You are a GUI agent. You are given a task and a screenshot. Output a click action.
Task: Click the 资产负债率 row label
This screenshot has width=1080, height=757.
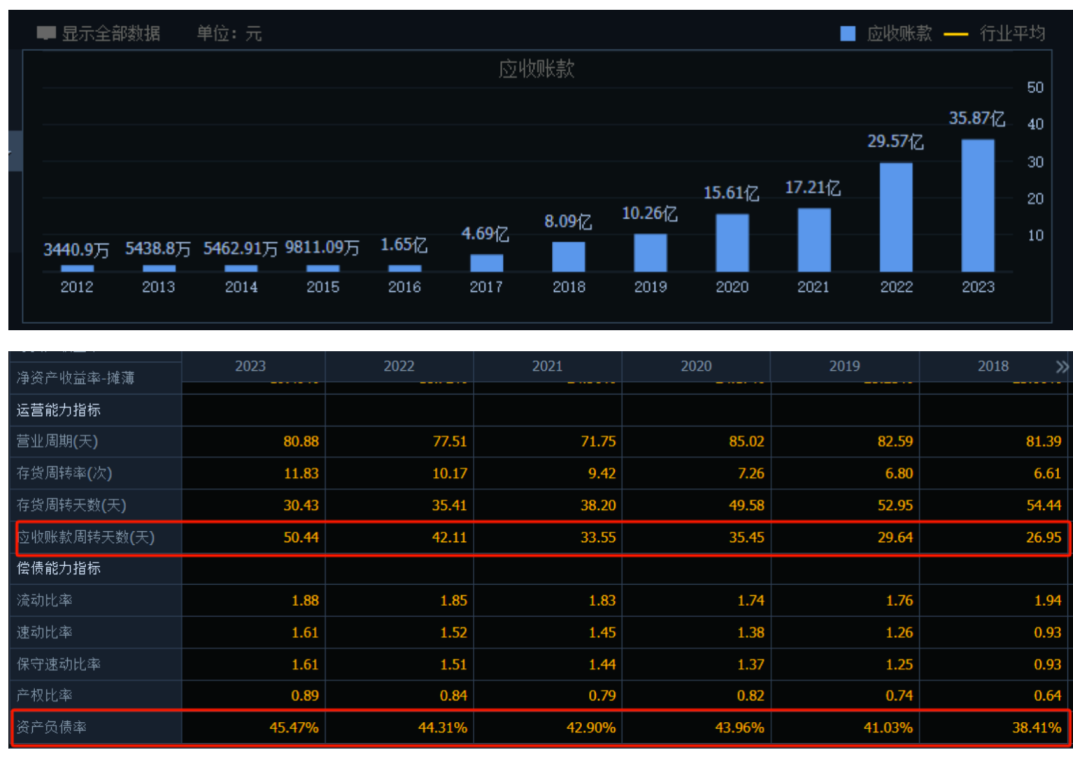[52, 727]
